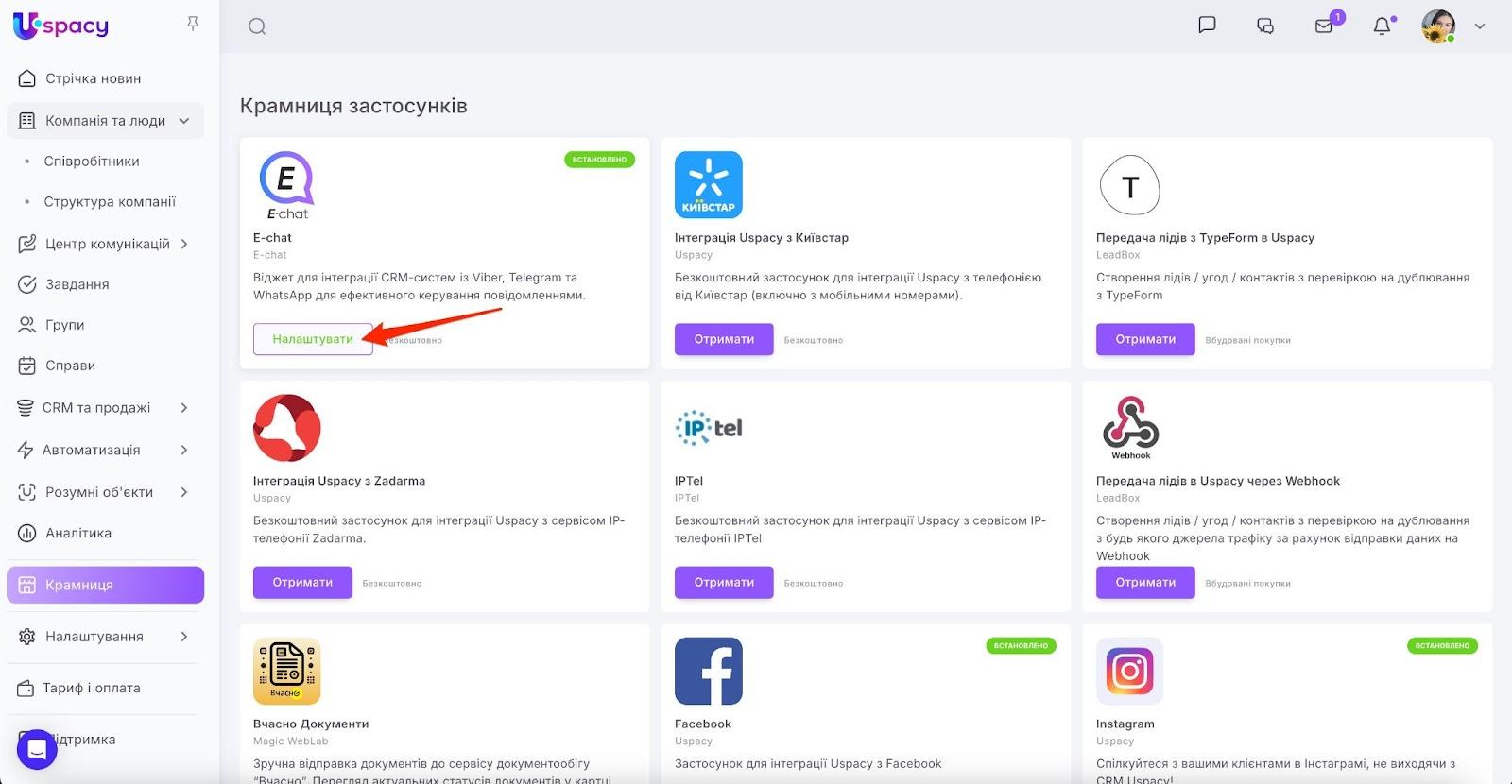Click the search magnifier icon

point(257,26)
